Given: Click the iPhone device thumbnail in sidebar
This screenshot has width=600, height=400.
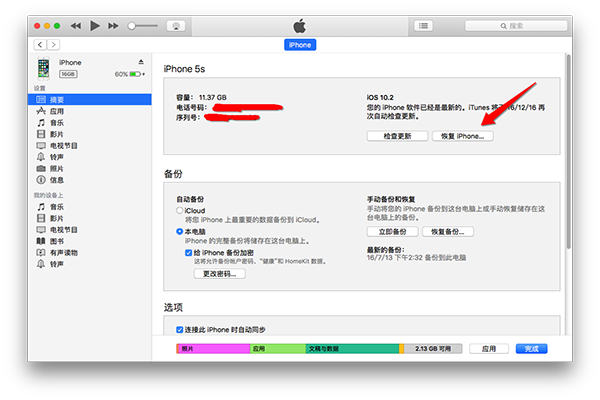Looking at the screenshot, I should point(44,68).
